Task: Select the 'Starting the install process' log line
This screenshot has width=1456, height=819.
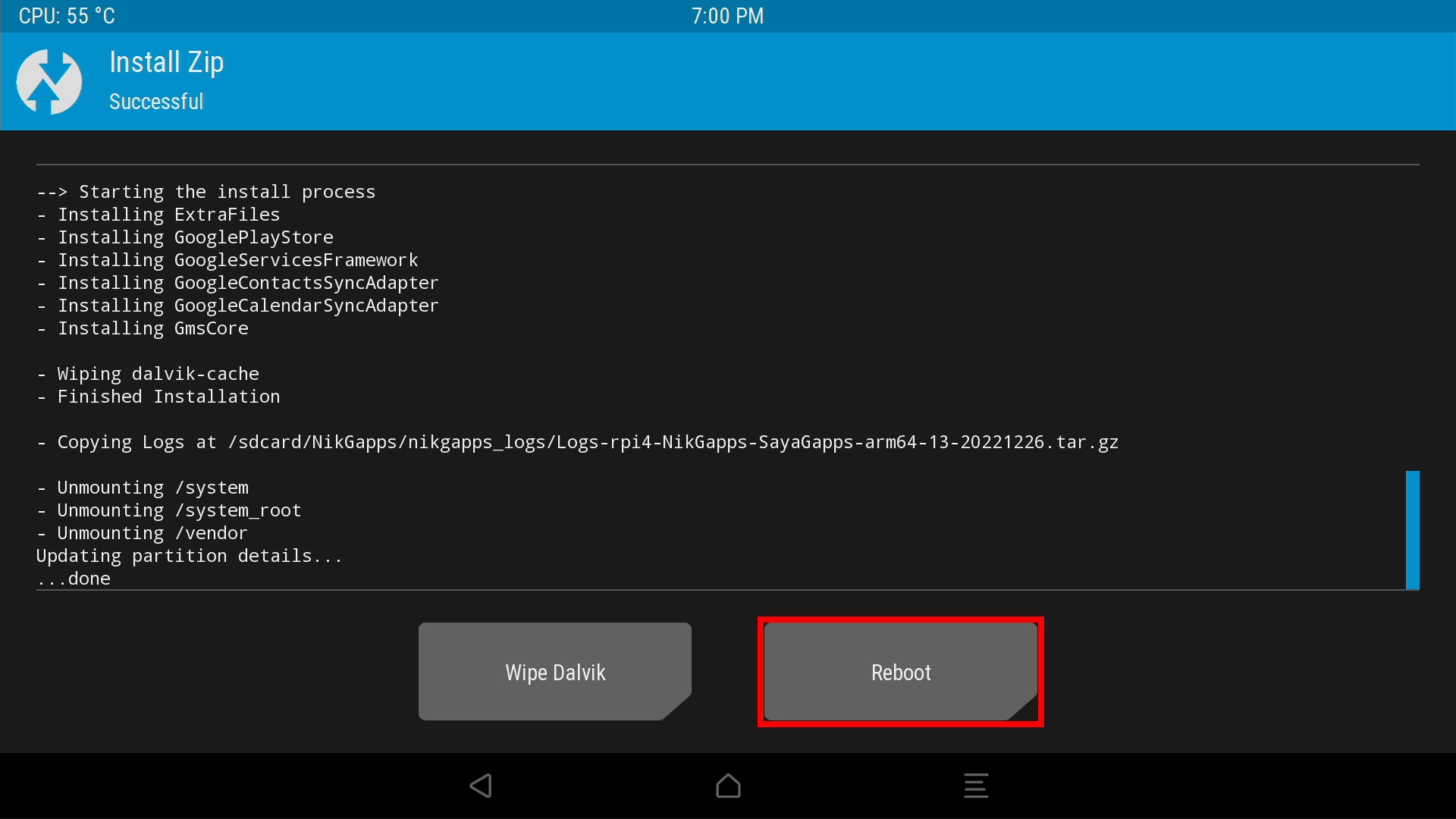Action: click(x=206, y=192)
